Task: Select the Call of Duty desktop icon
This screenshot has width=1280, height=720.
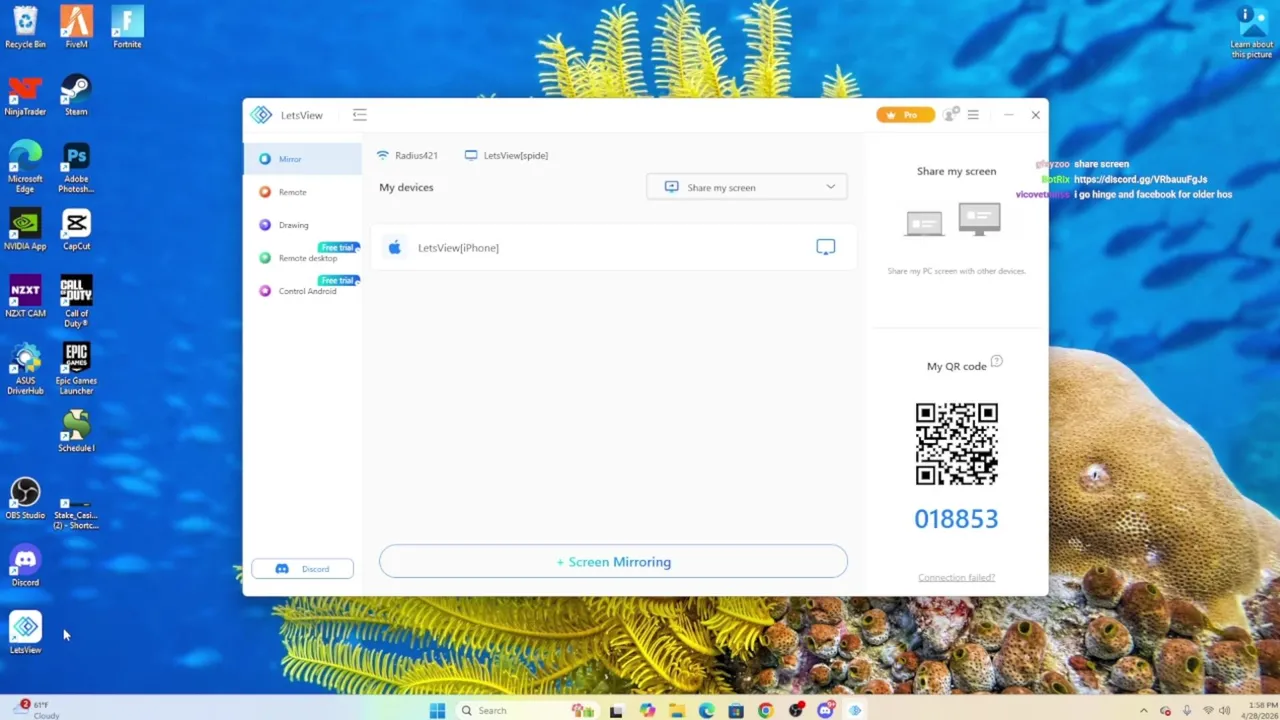Action: pyautogui.click(x=76, y=301)
